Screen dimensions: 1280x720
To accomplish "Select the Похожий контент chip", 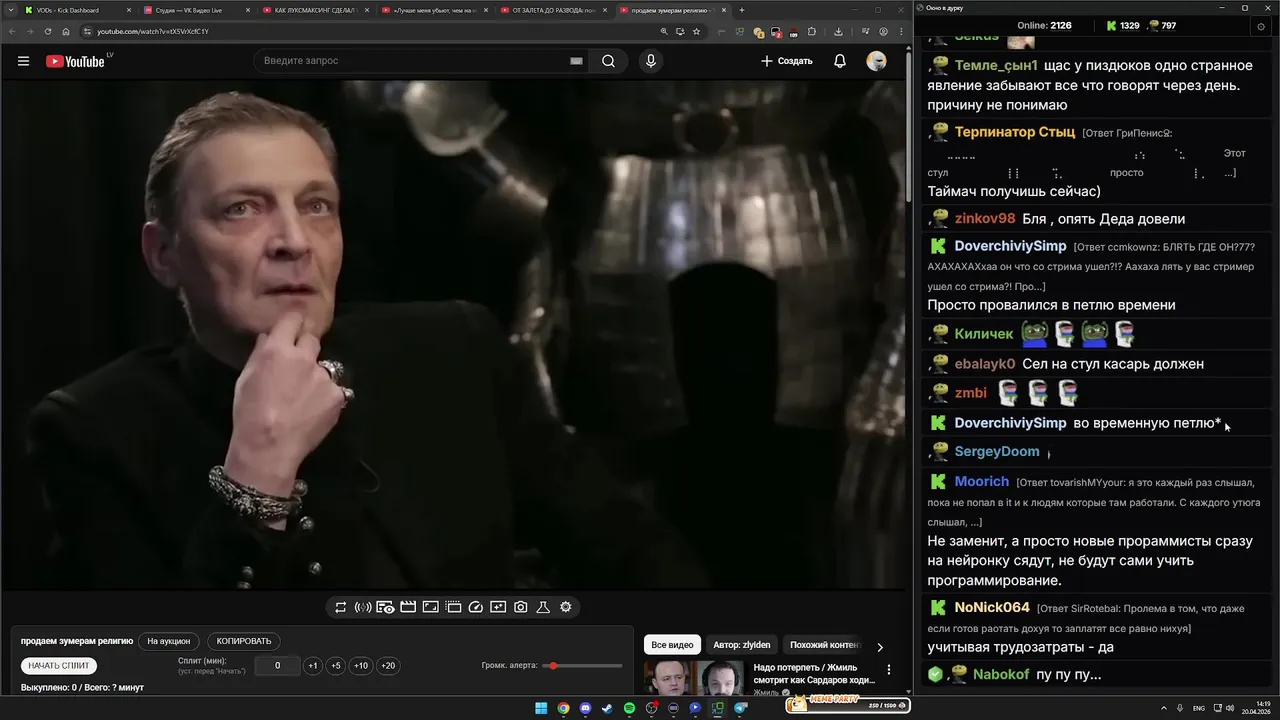I will click(824, 645).
